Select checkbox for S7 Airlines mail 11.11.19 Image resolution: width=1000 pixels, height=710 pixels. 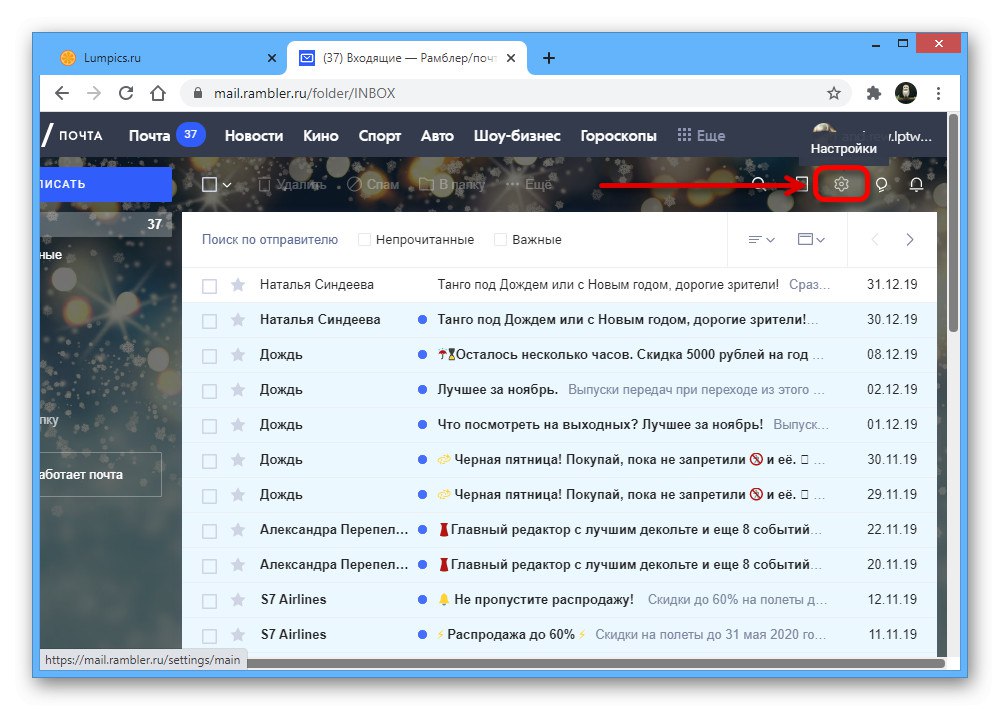pos(209,636)
